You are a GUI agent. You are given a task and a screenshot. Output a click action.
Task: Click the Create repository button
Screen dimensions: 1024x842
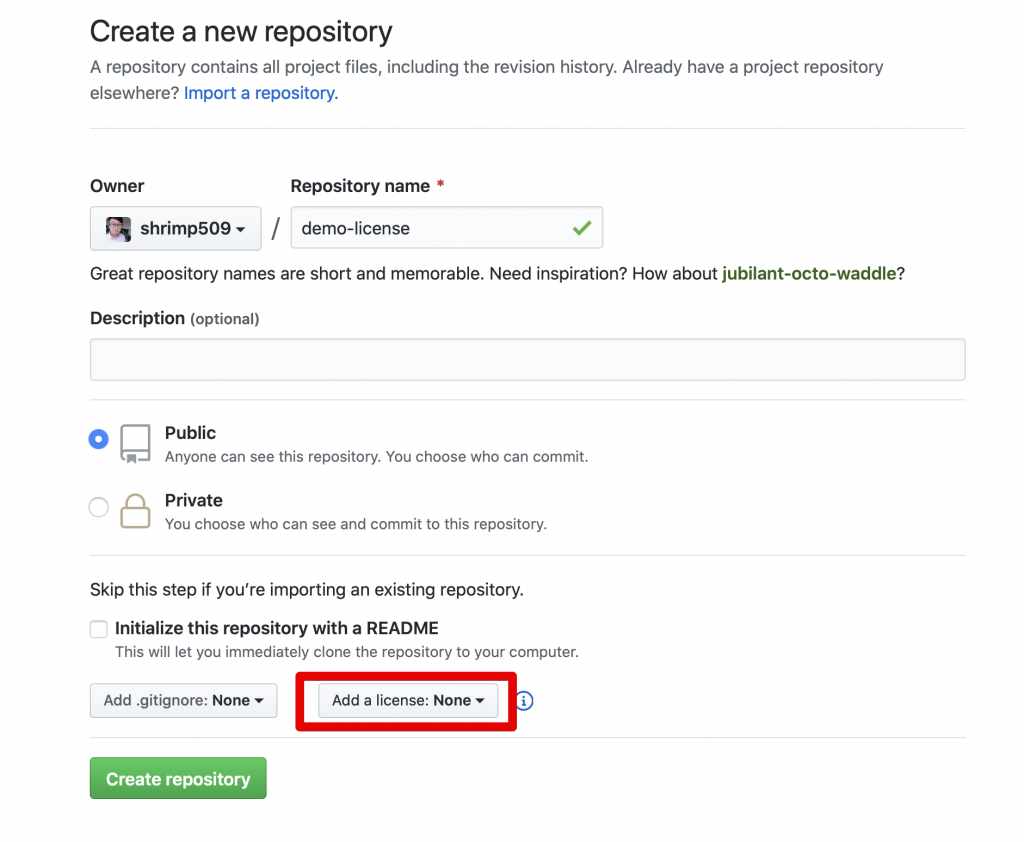178,778
